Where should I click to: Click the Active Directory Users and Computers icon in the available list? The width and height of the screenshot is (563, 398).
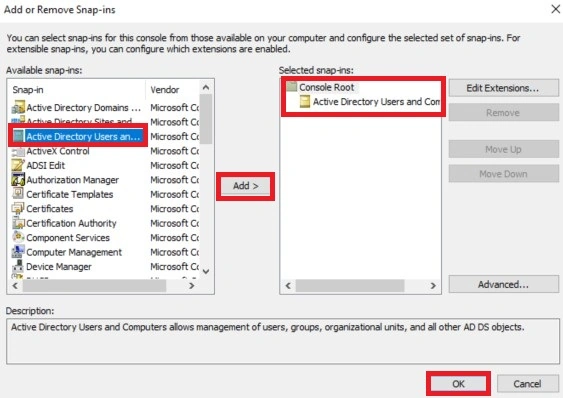pyautogui.click(x=18, y=136)
